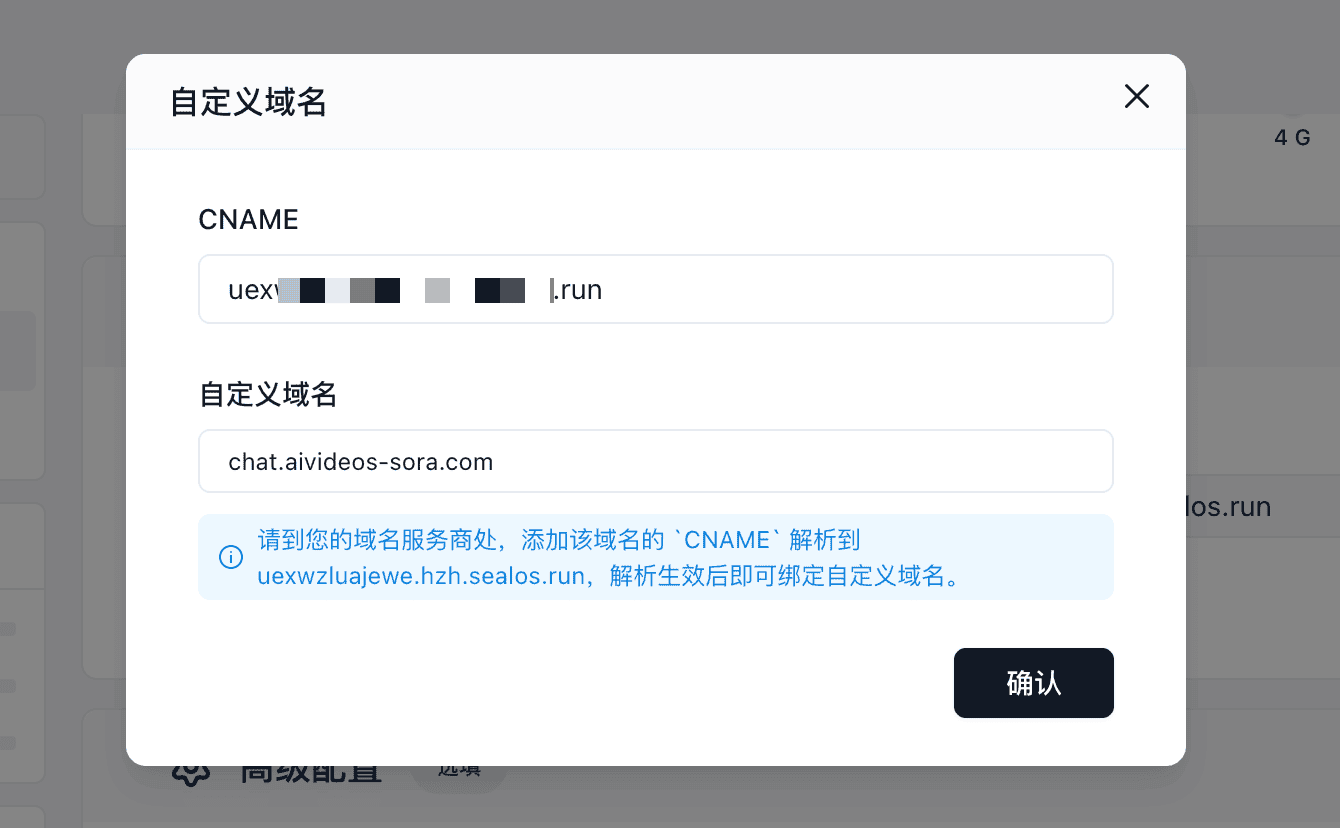The height and width of the screenshot is (828, 1340).
Task: Click the blurred portion of the CNAME value
Action: [414, 290]
